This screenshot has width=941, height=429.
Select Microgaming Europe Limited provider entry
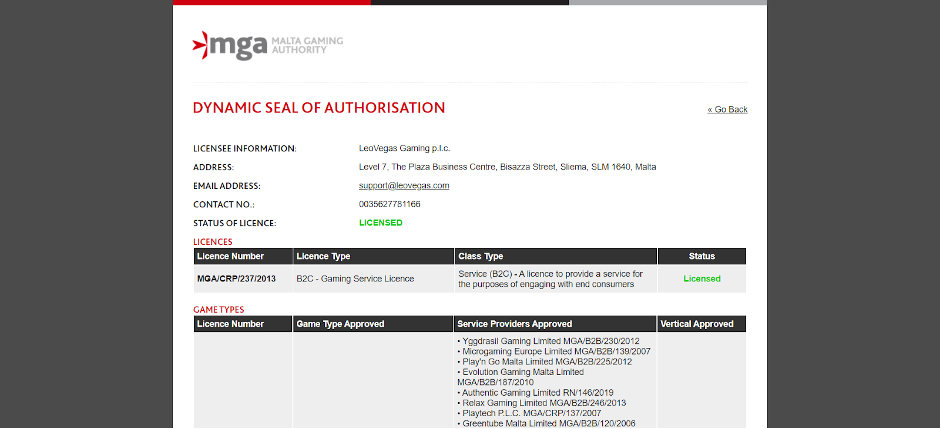pyautogui.click(x=554, y=352)
